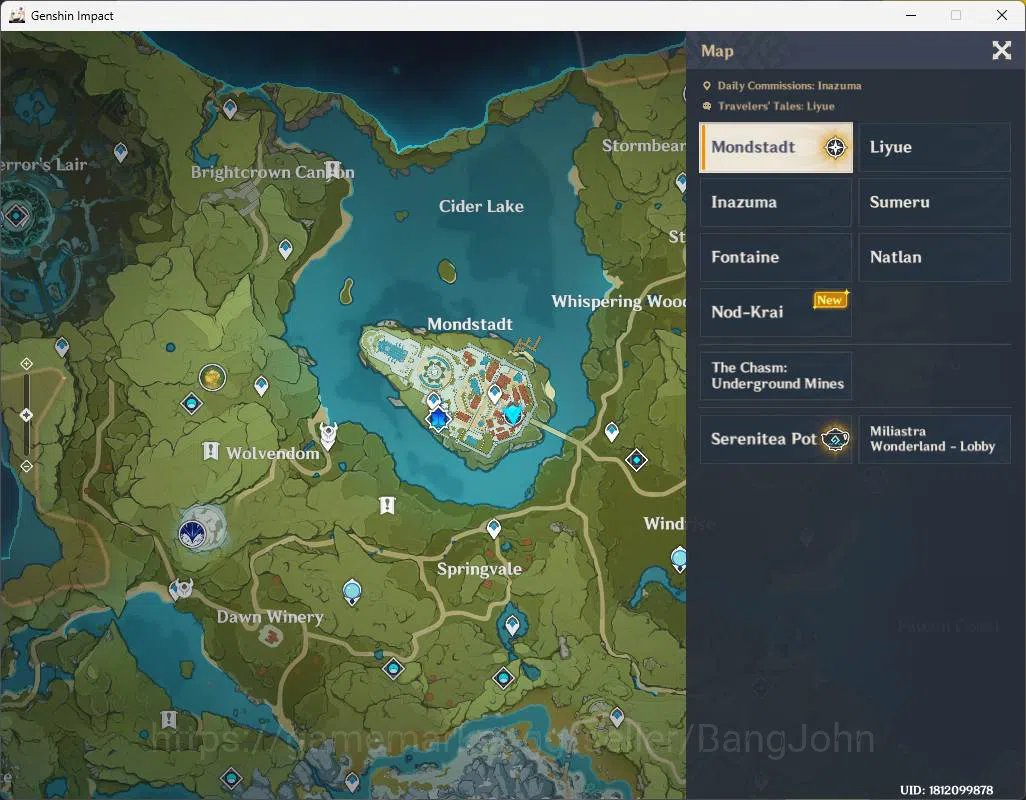This screenshot has height=800, width=1026.
Task: Click the zoom slider handle
Action: pyautogui.click(x=26, y=415)
